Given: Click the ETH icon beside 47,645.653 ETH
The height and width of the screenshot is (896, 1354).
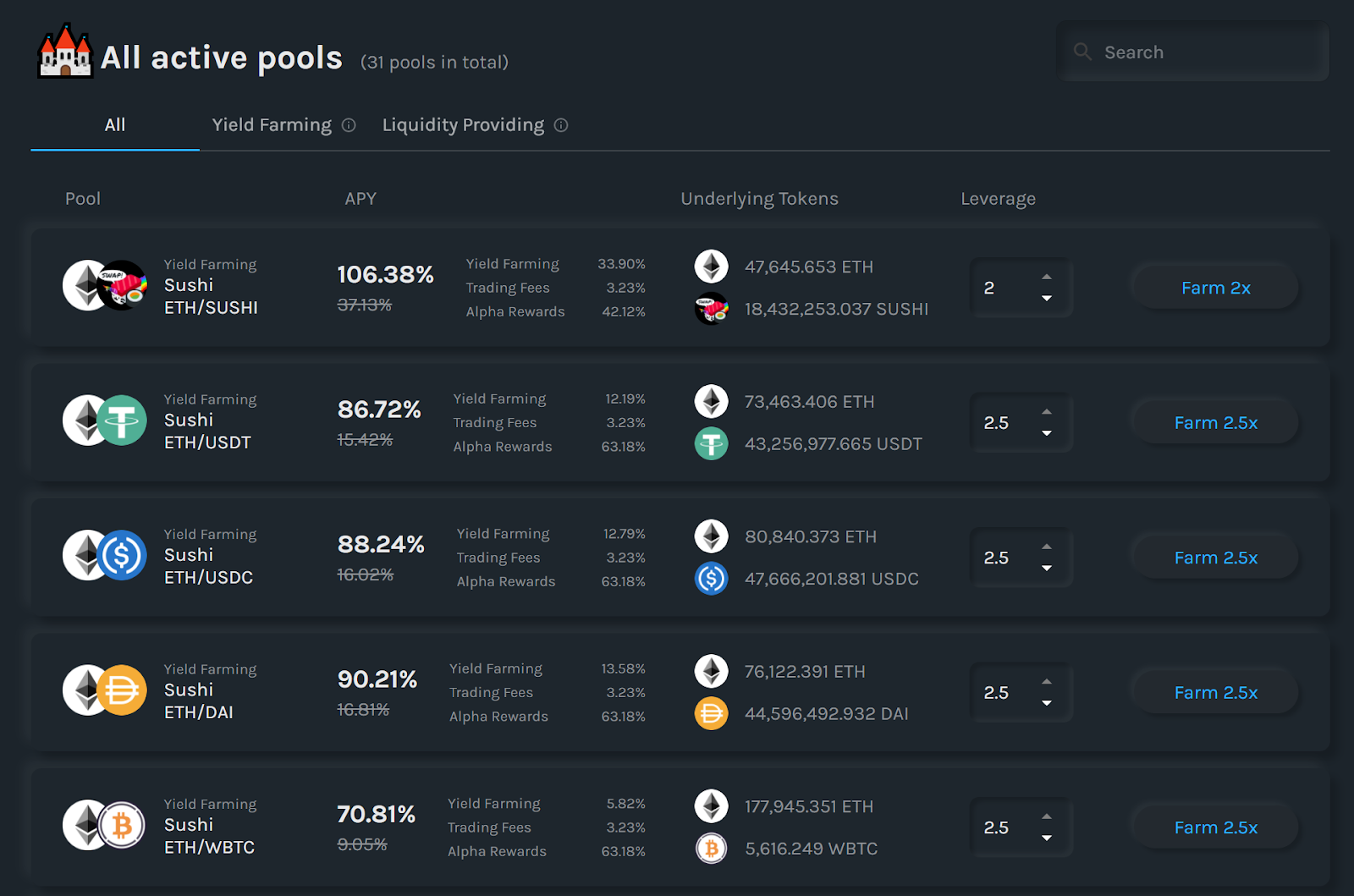Looking at the screenshot, I should coord(712,267).
